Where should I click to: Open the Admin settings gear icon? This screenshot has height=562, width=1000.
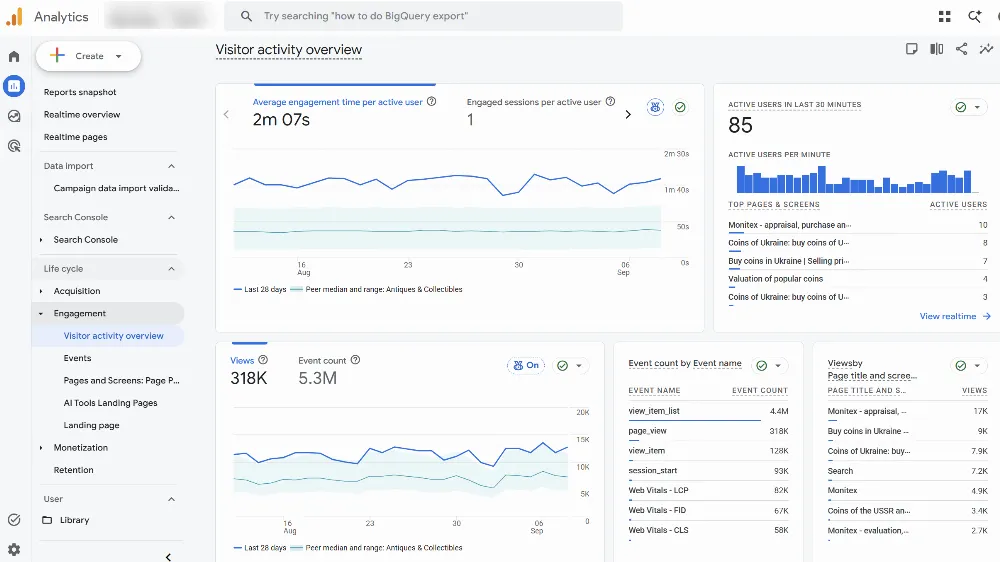(x=14, y=549)
